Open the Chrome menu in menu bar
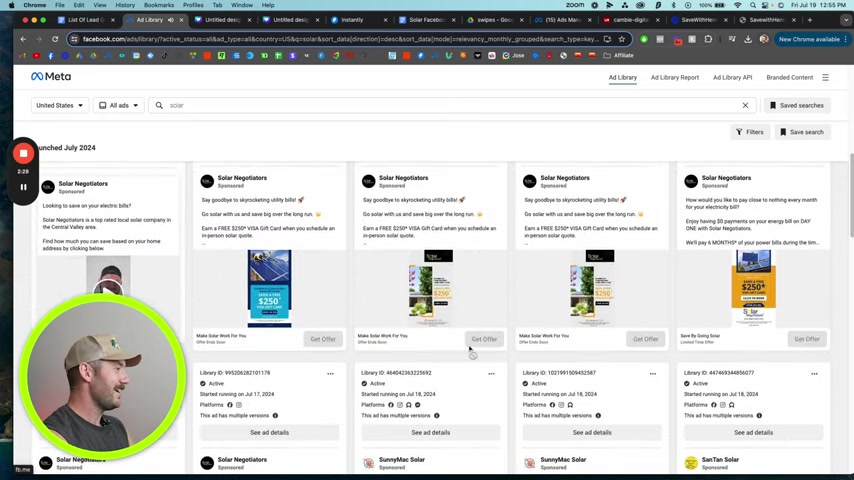Screen dimensions: 854x480 [35, 5]
